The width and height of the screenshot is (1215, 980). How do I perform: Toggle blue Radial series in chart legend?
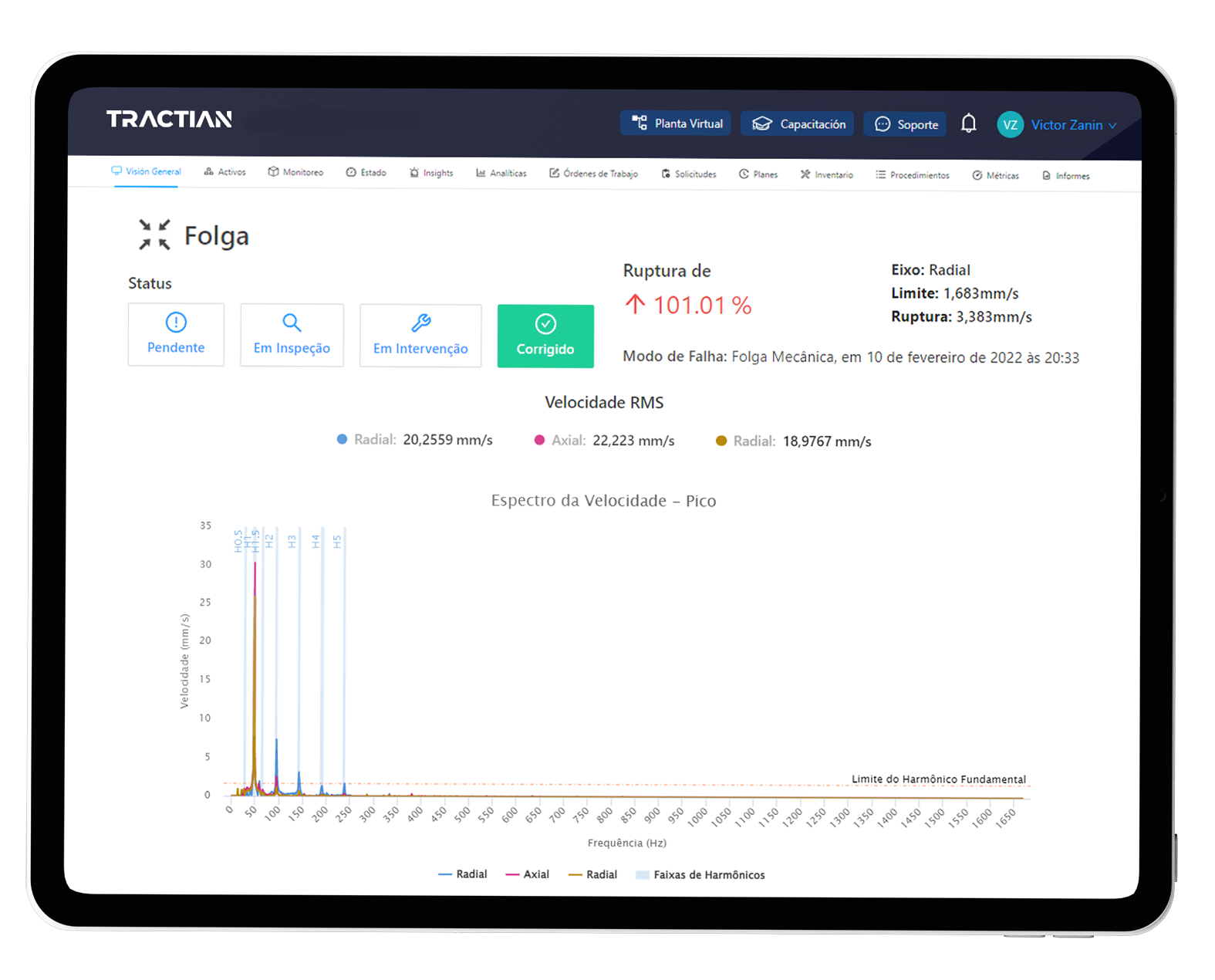(463, 874)
